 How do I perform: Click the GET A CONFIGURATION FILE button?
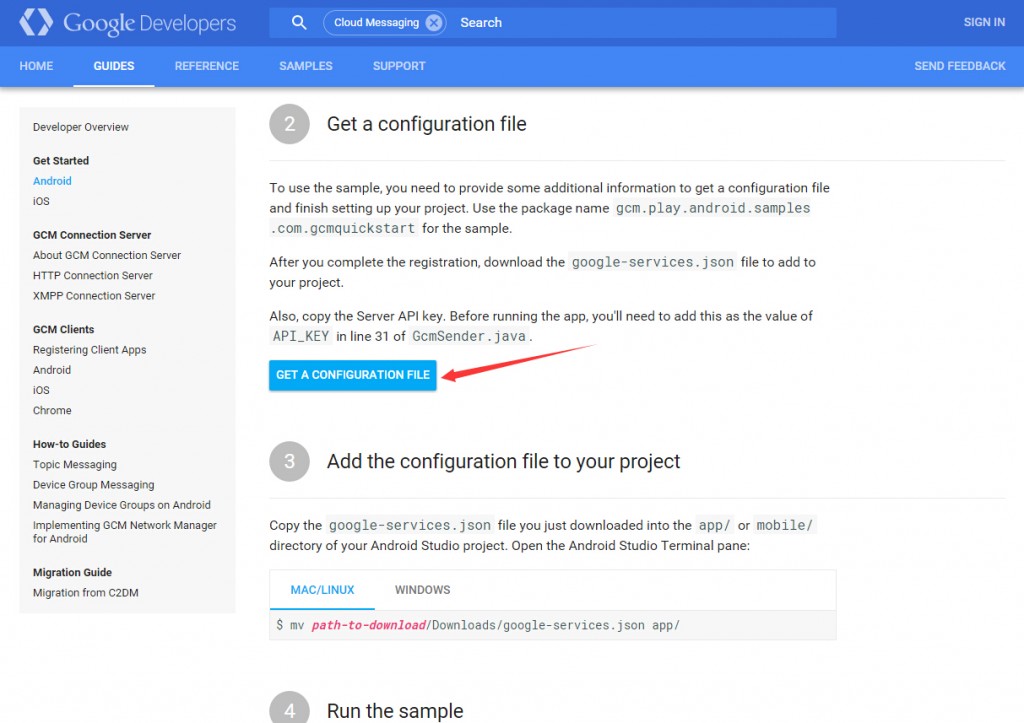[x=352, y=375]
